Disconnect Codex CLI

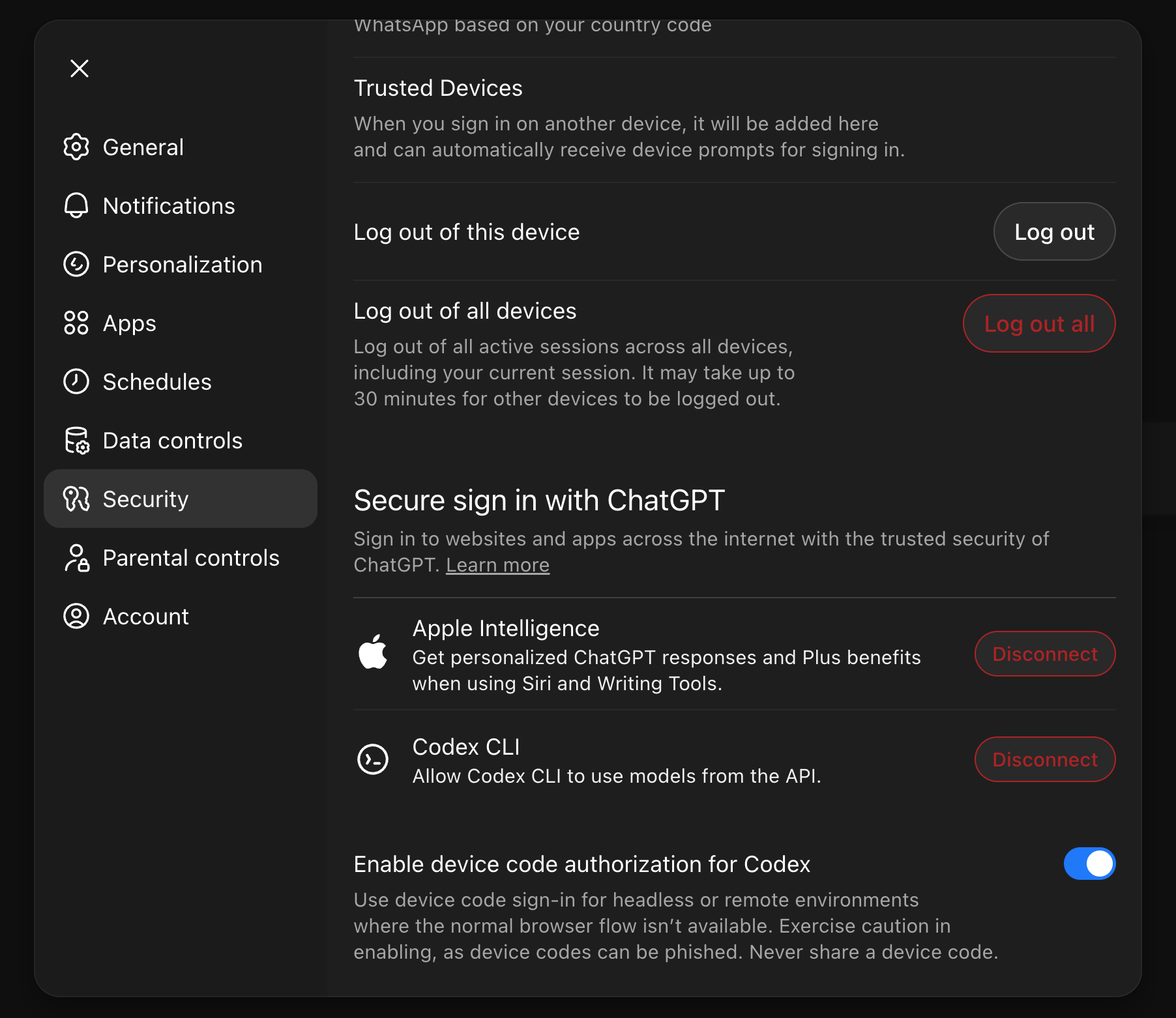tap(1044, 759)
